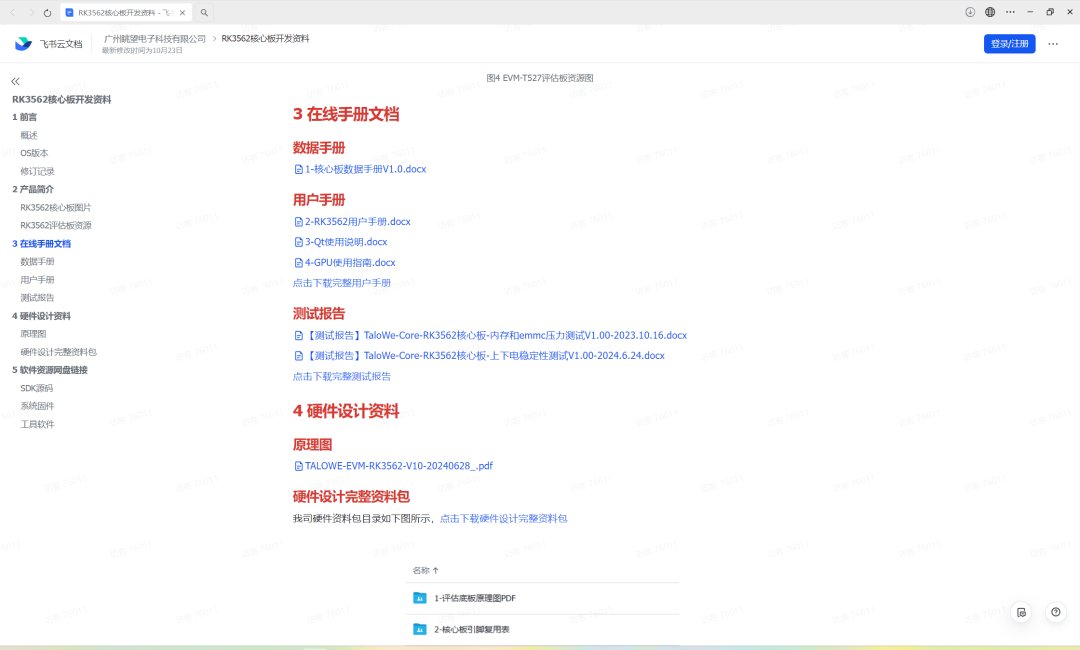Image resolution: width=1080 pixels, height=650 pixels.
Task: Click the browser translate globe icon
Action: [x=990, y=11]
